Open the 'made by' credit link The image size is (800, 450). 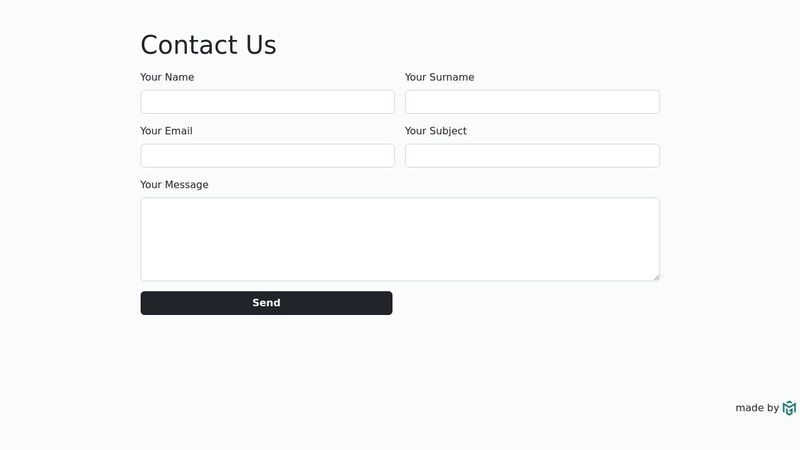[765, 408]
